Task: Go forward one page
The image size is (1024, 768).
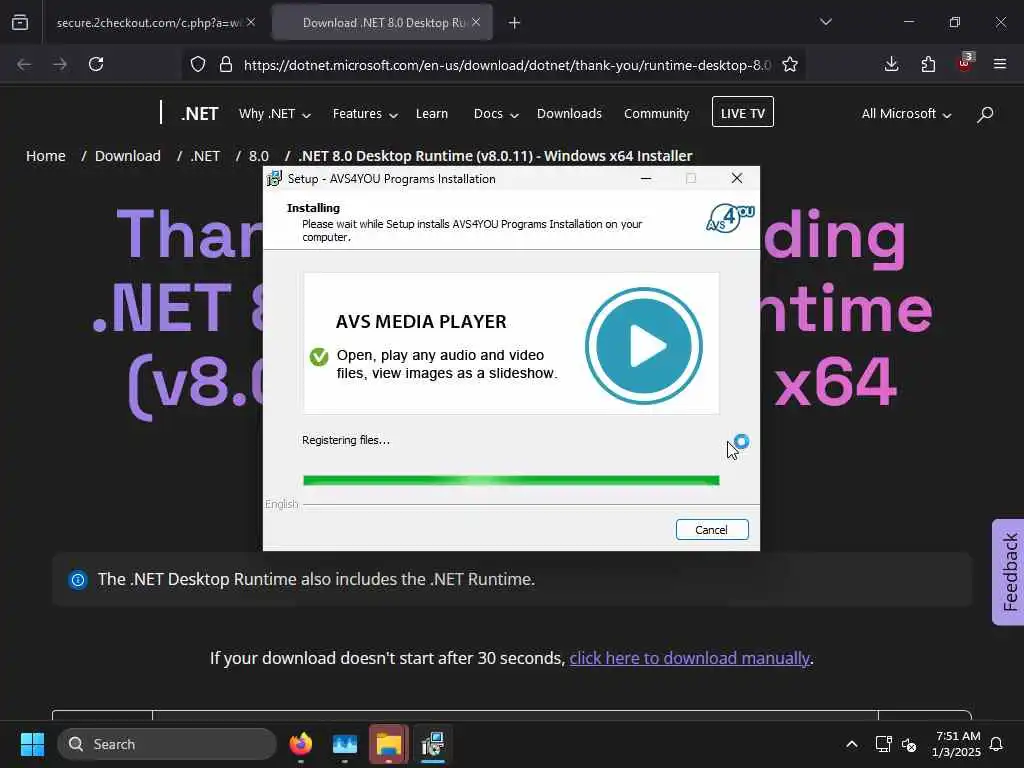Action: point(60,65)
